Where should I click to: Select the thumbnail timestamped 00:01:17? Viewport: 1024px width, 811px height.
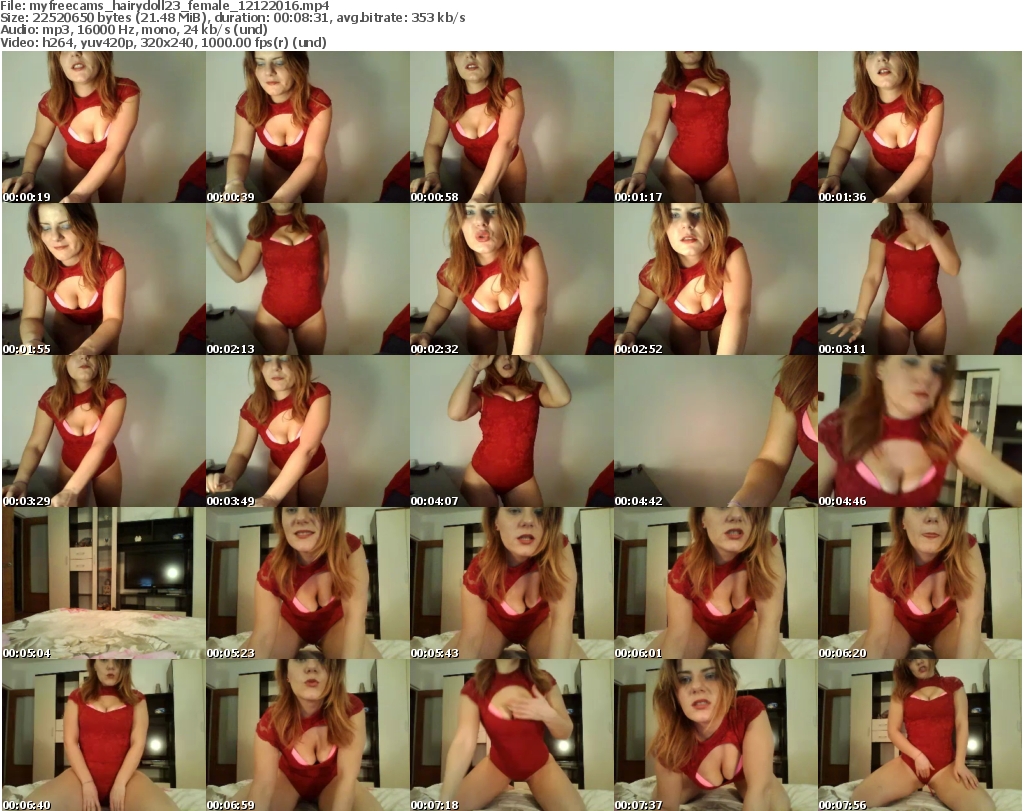[x=716, y=127]
